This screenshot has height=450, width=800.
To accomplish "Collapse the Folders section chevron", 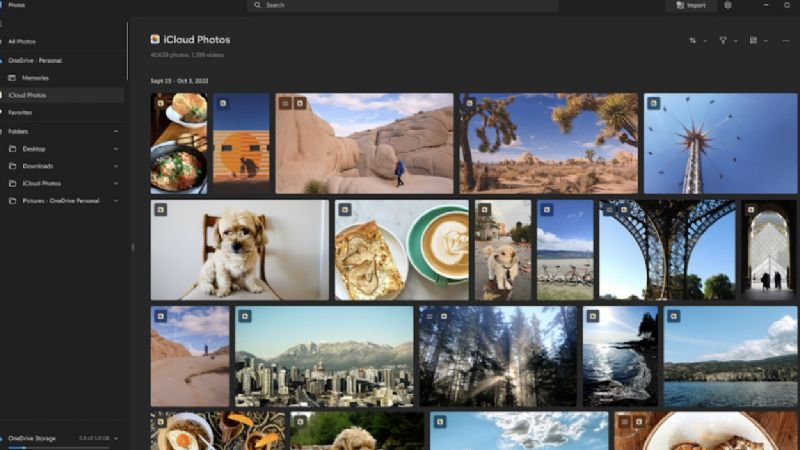I will 115,131.
